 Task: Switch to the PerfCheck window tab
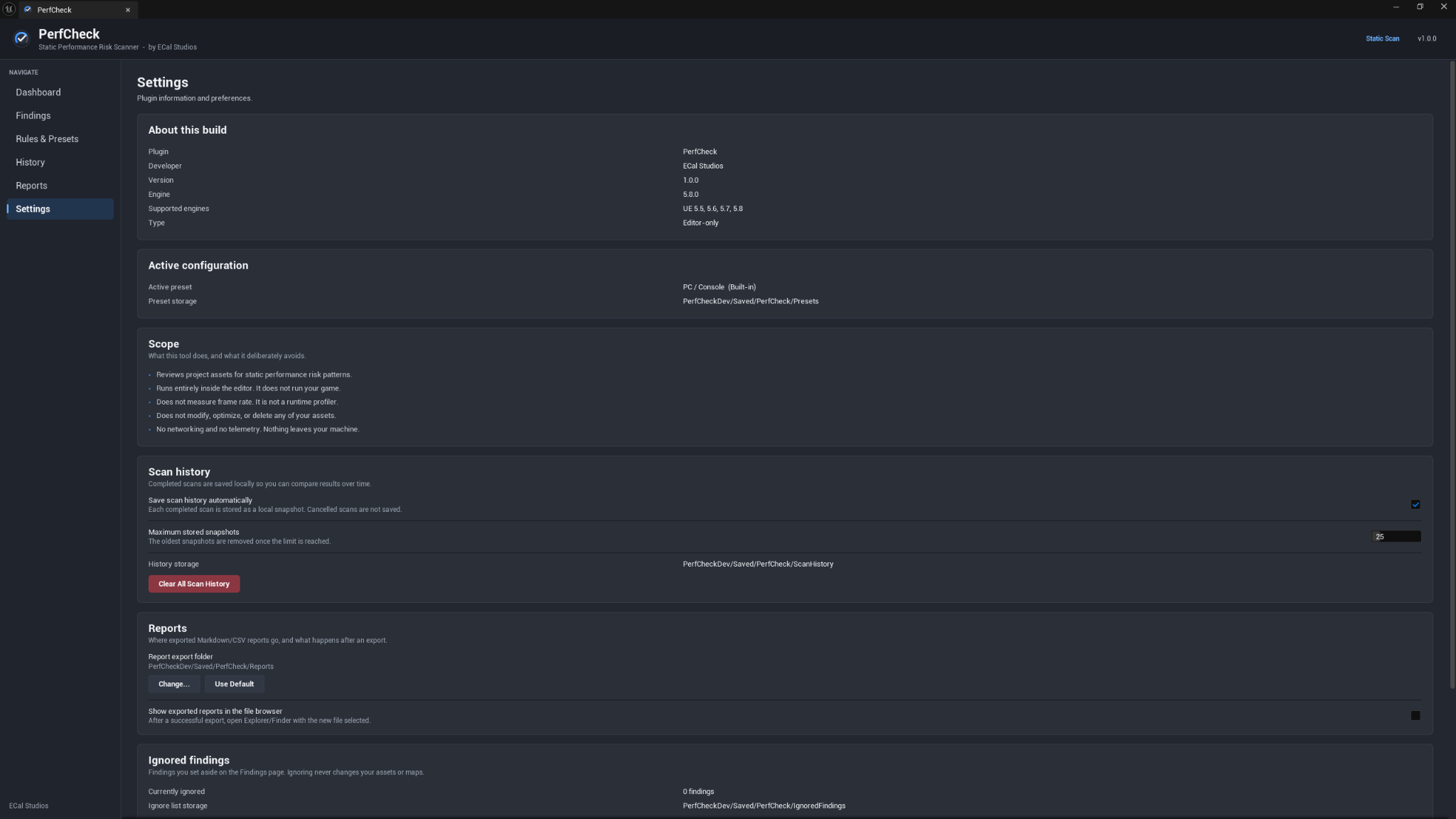[78, 10]
